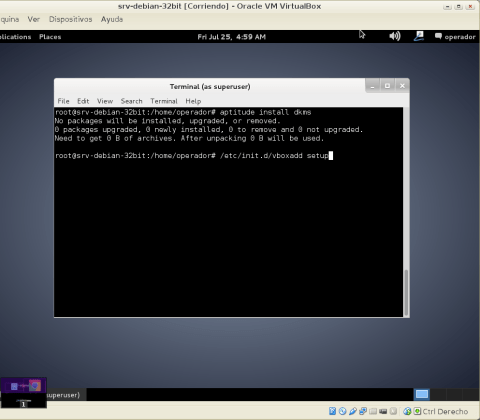
Task: Open VirtualBox Ayuda menu
Action: [x=112, y=19]
